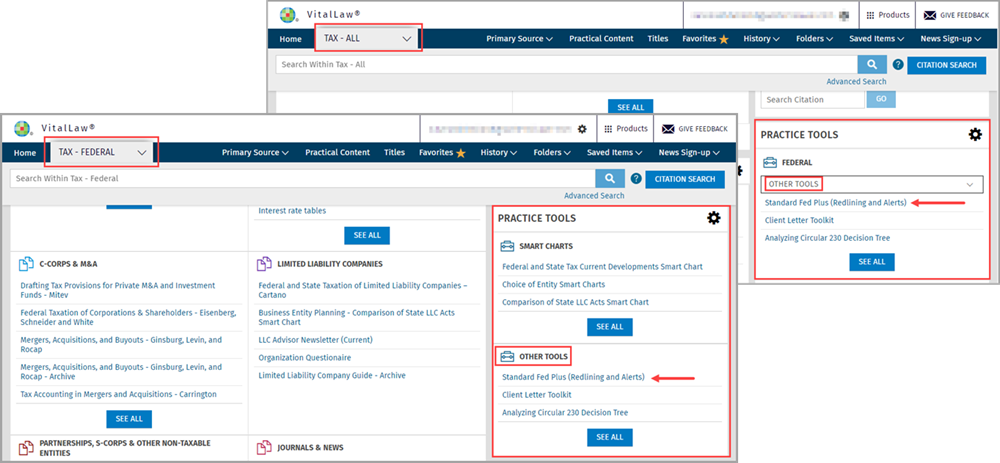Click SEE ALL under Other Tools in Federal window
The width and height of the screenshot is (1000, 463).
coord(609,437)
